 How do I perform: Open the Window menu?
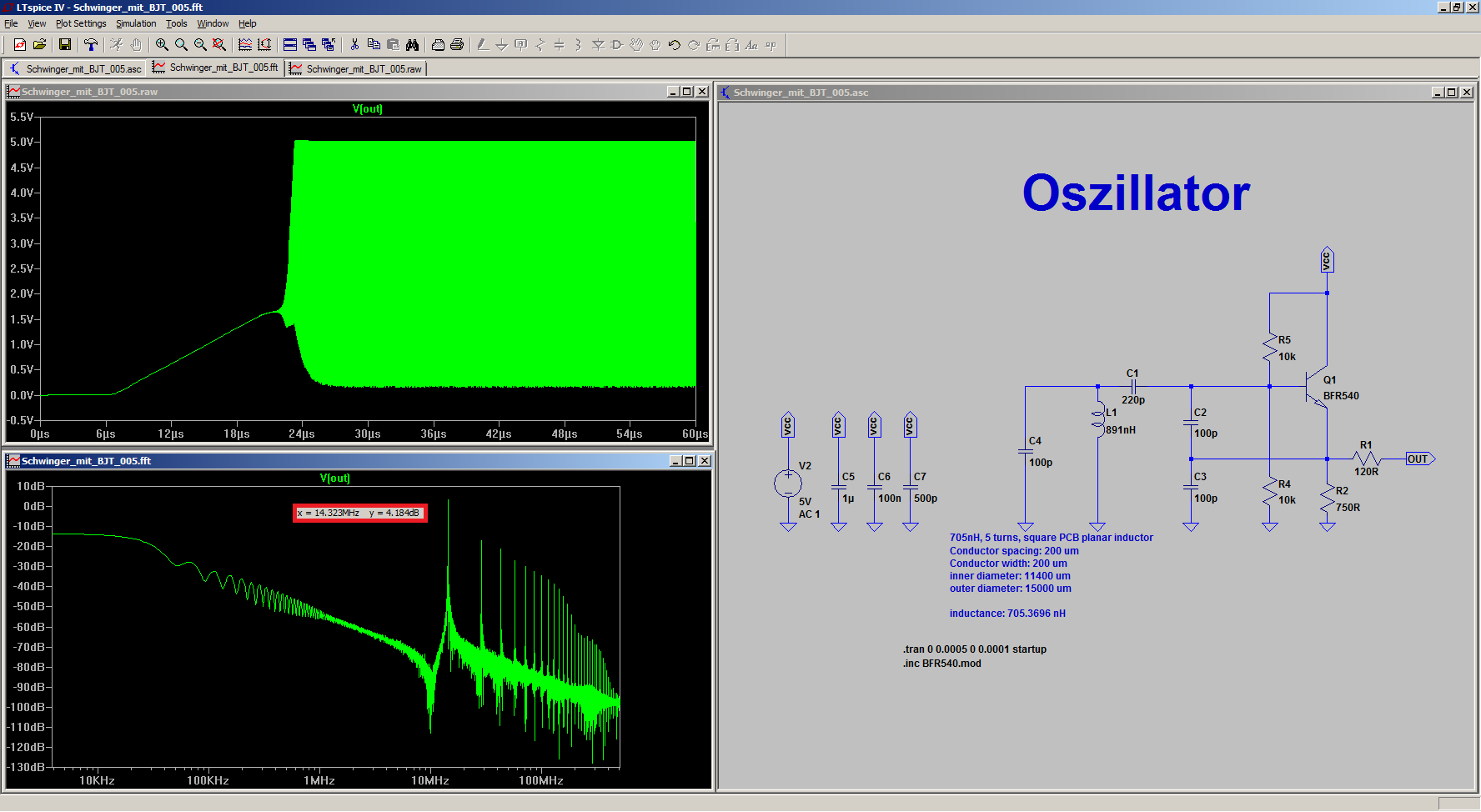click(x=213, y=23)
